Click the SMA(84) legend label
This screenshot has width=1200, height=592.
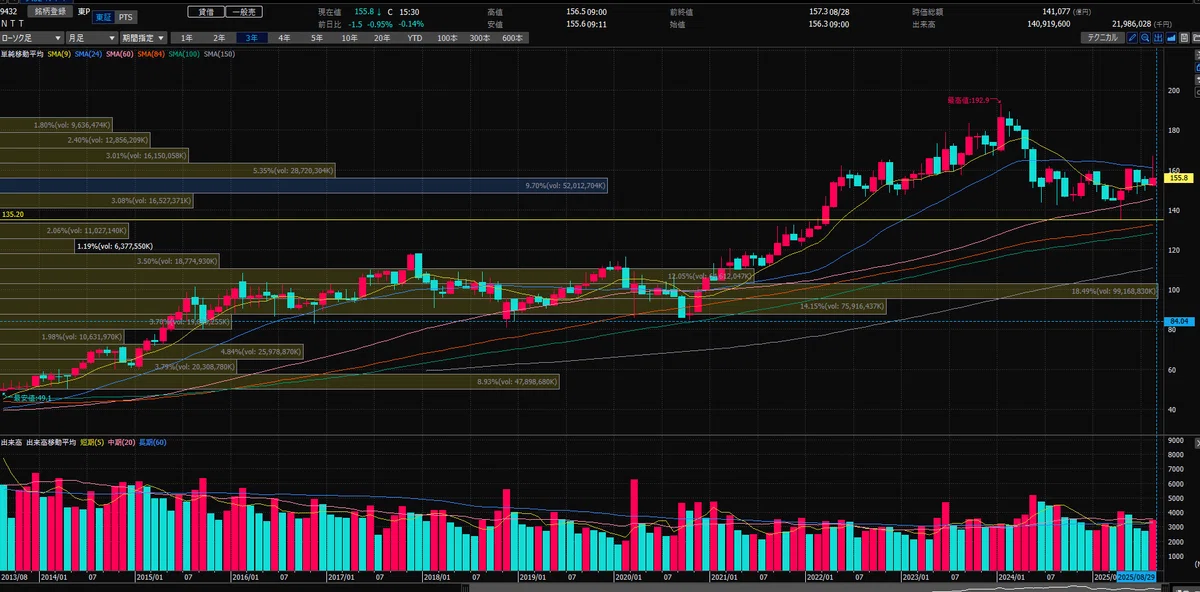152,53
